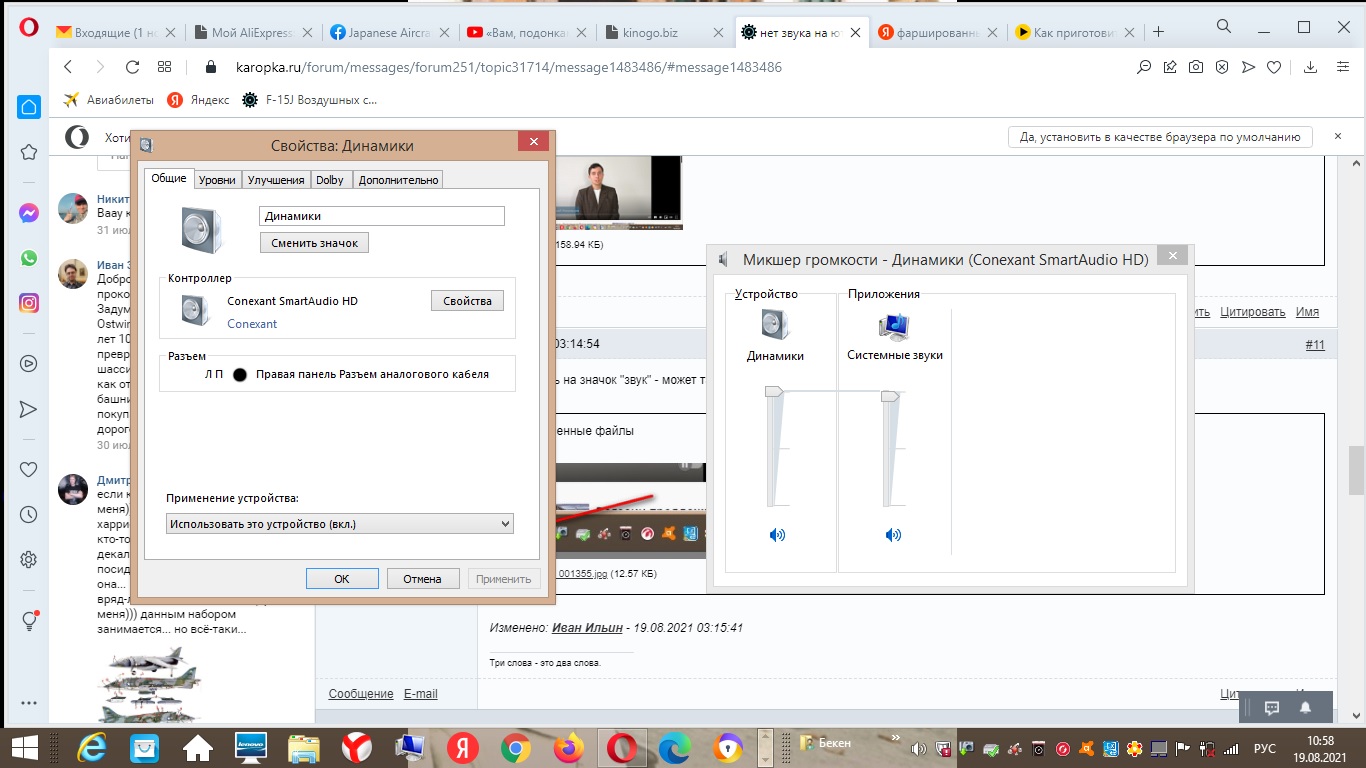Open downloads via the toolbar arrow icon
The width and height of the screenshot is (1366, 768).
[x=1311, y=68]
